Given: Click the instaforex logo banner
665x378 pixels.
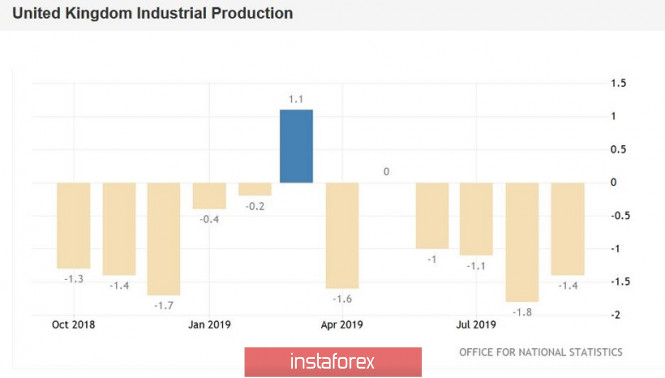Looking at the screenshot, I should (333, 362).
